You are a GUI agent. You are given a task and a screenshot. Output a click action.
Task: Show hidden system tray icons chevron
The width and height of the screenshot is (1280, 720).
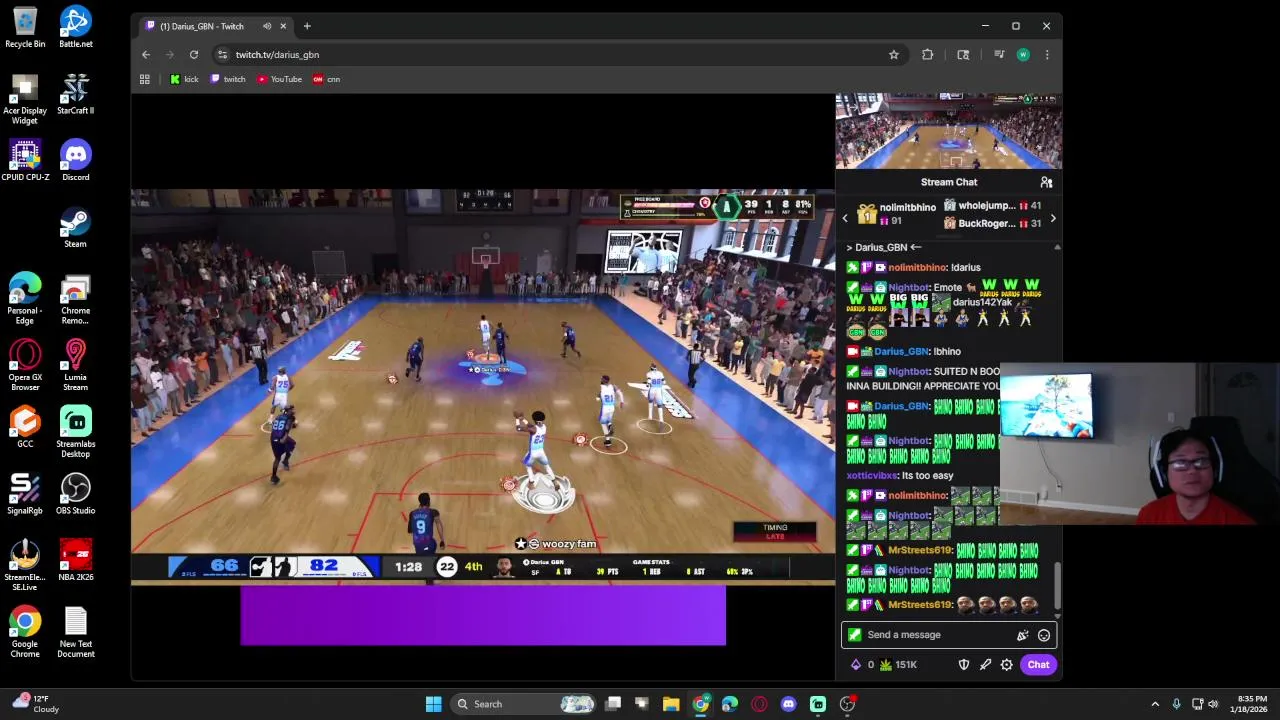point(1155,704)
